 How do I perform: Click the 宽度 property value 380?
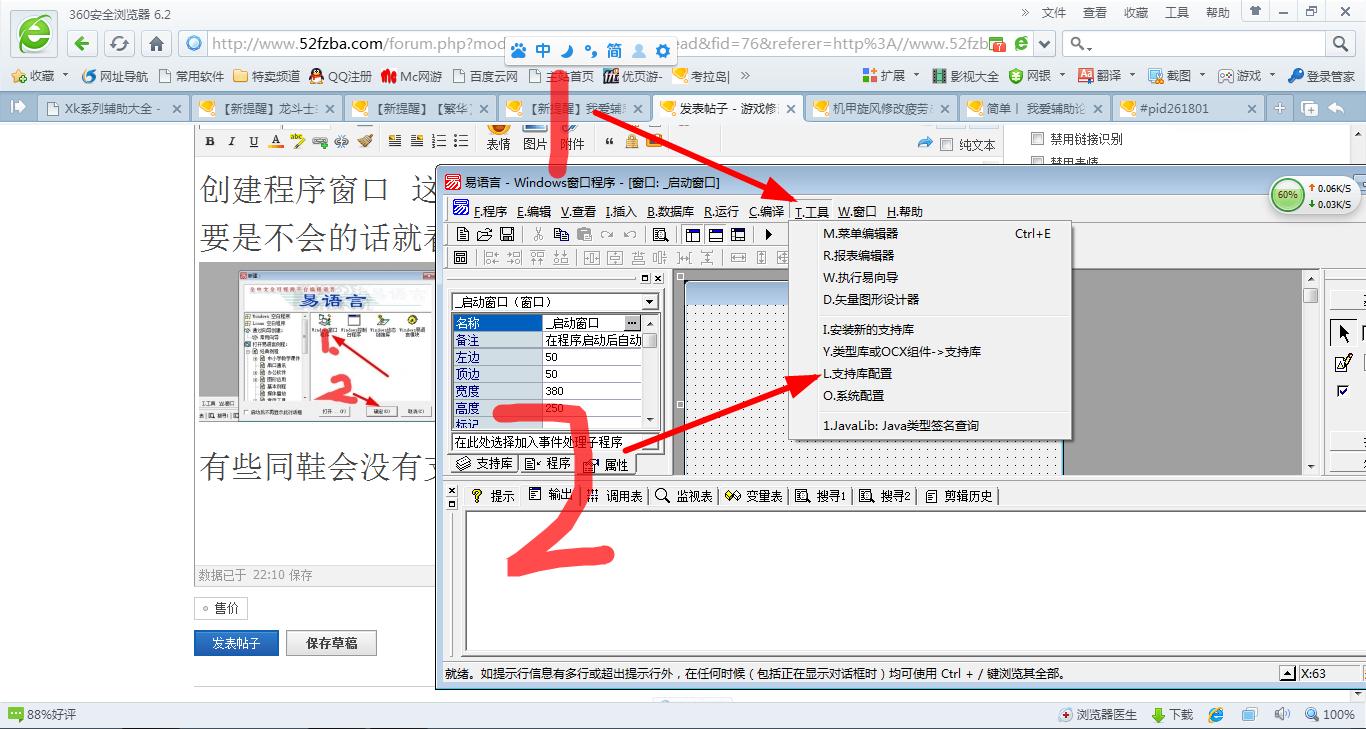point(592,391)
